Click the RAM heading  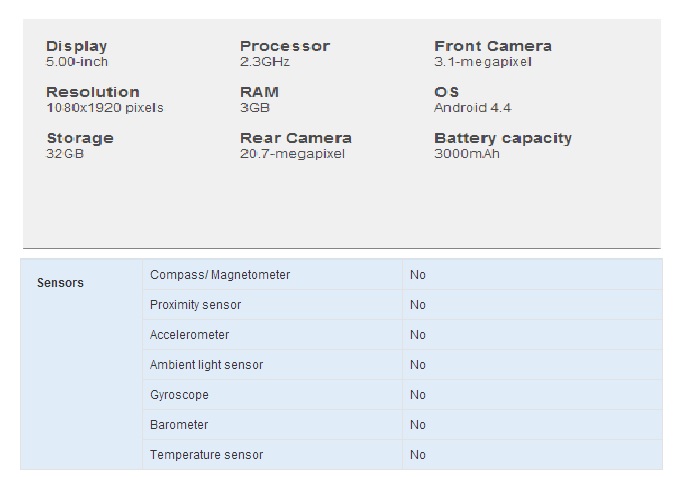[259, 92]
